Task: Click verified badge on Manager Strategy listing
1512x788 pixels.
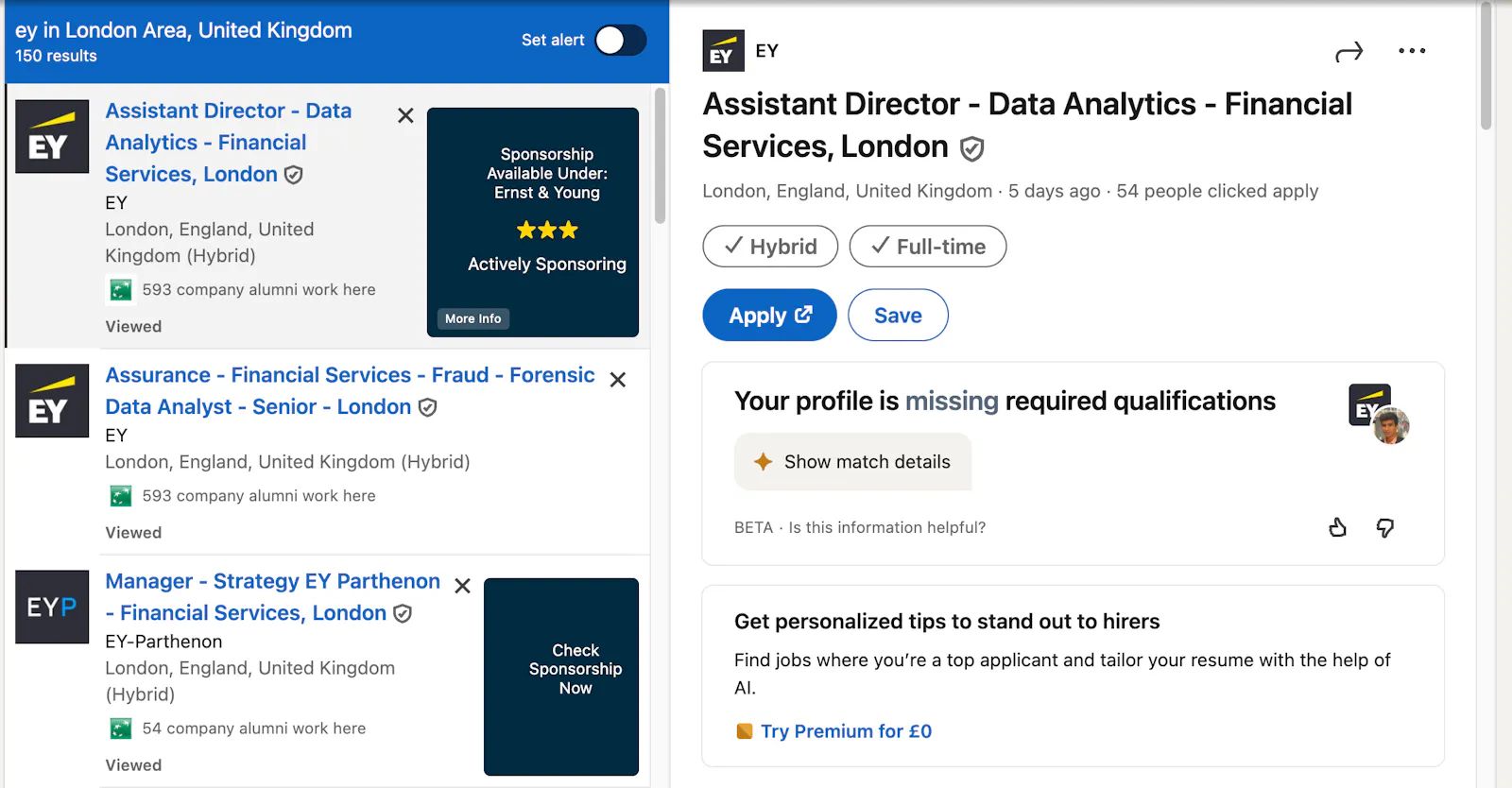Action: click(403, 613)
